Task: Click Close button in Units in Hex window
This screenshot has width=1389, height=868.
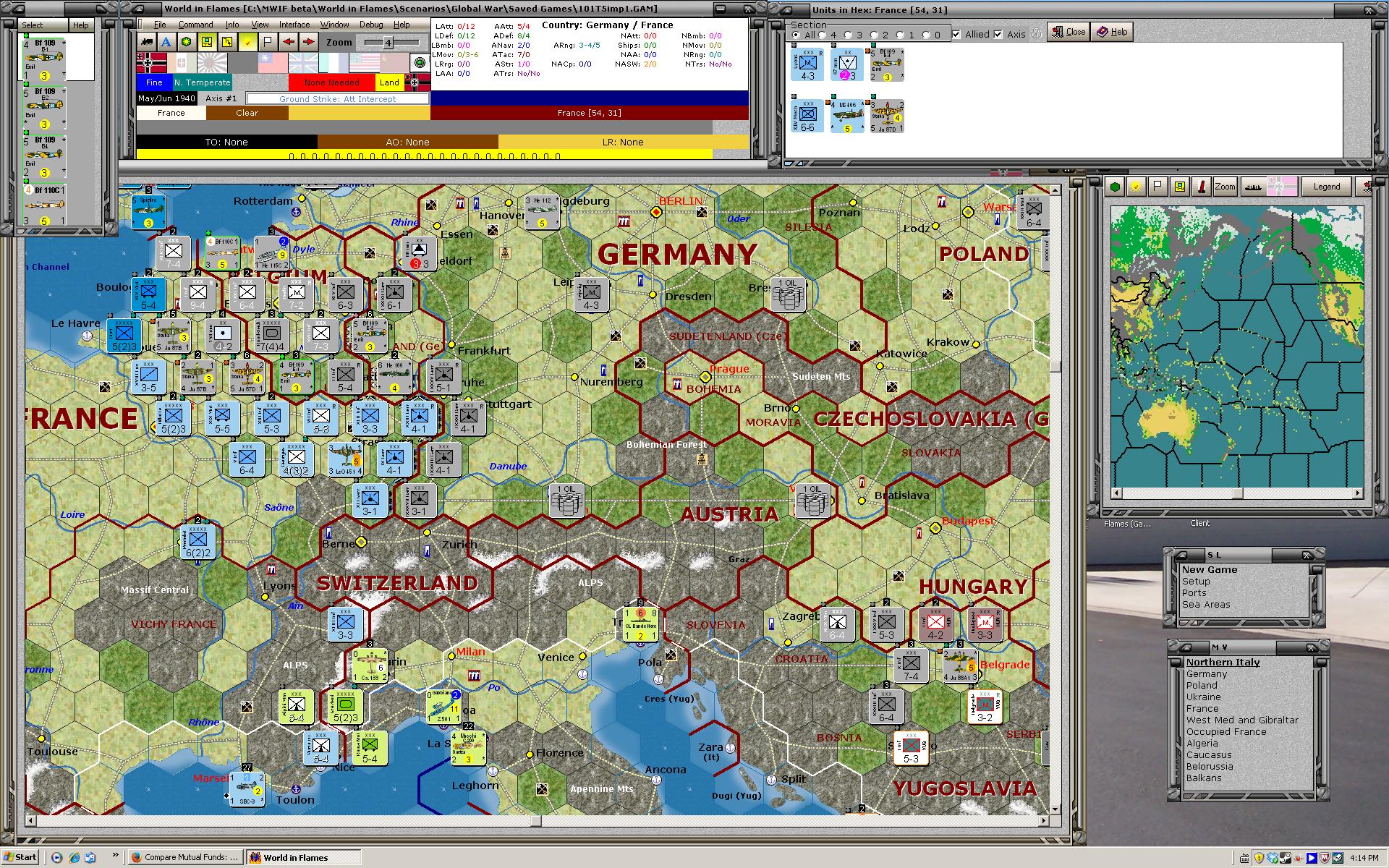Action: (1068, 32)
